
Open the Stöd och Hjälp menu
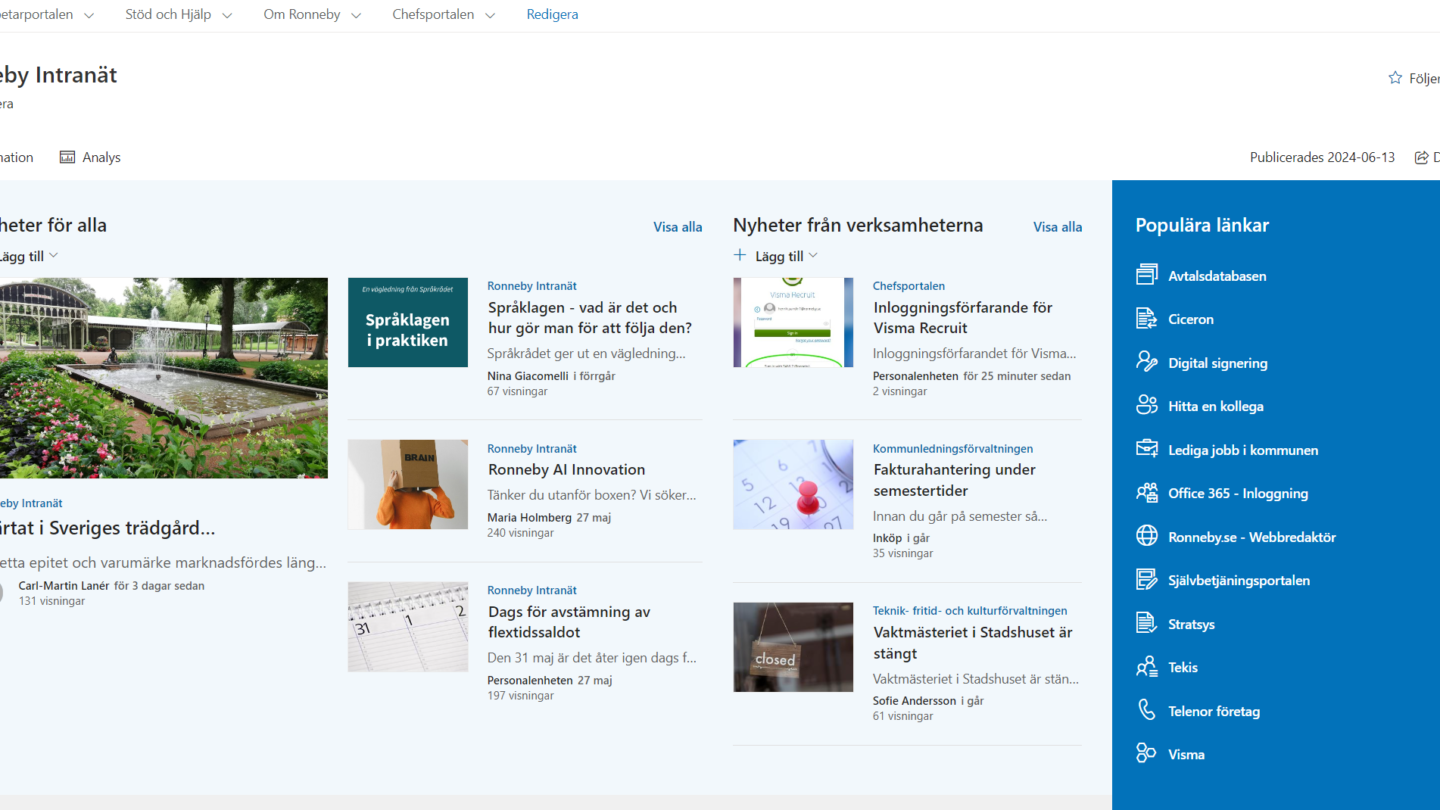tap(168, 15)
